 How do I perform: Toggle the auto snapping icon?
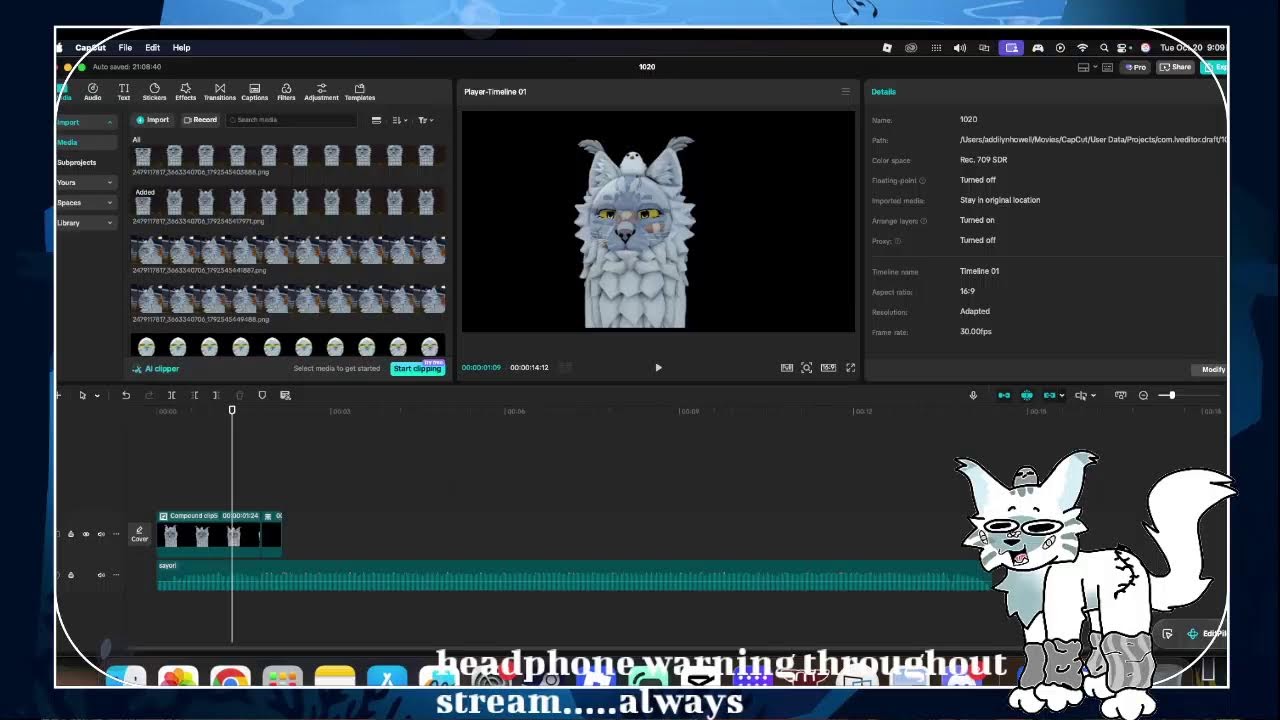[x=1027, y=395]
